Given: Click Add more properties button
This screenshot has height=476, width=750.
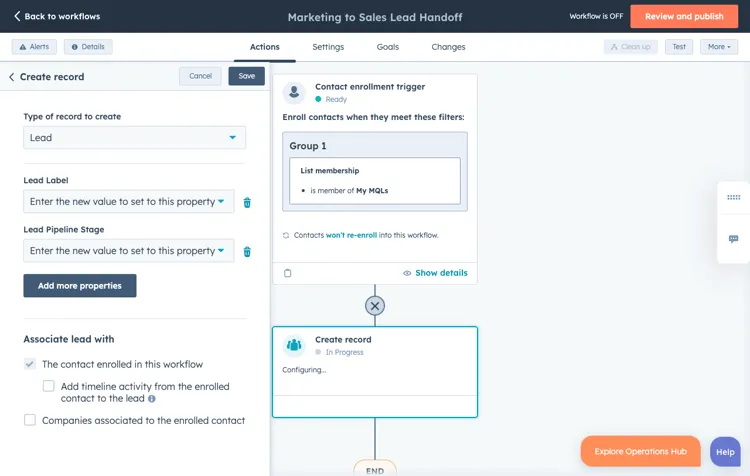Looking at the screenshot, I should [x=80, y=286].
